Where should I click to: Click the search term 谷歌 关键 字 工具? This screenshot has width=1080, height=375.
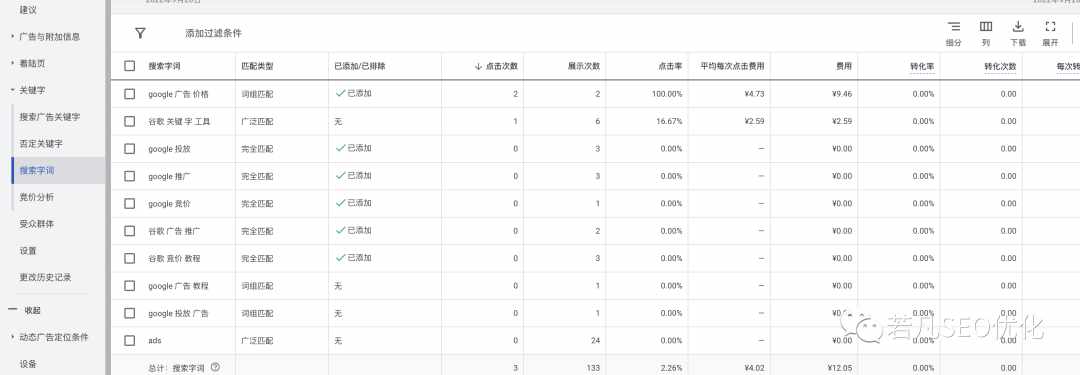[x=179, y=121]
